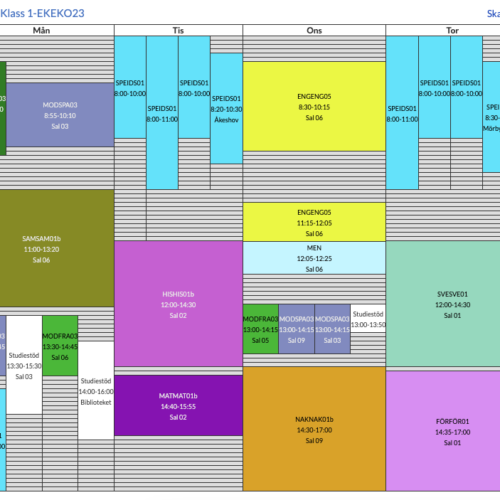Open the NAKNAK01b 14:30-17:00 lesson block
Viewport: 500px width, 500px height.
coord(314,429)
